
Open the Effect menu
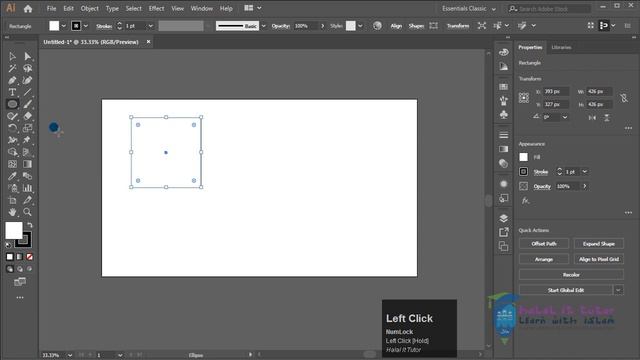point(156,8)
